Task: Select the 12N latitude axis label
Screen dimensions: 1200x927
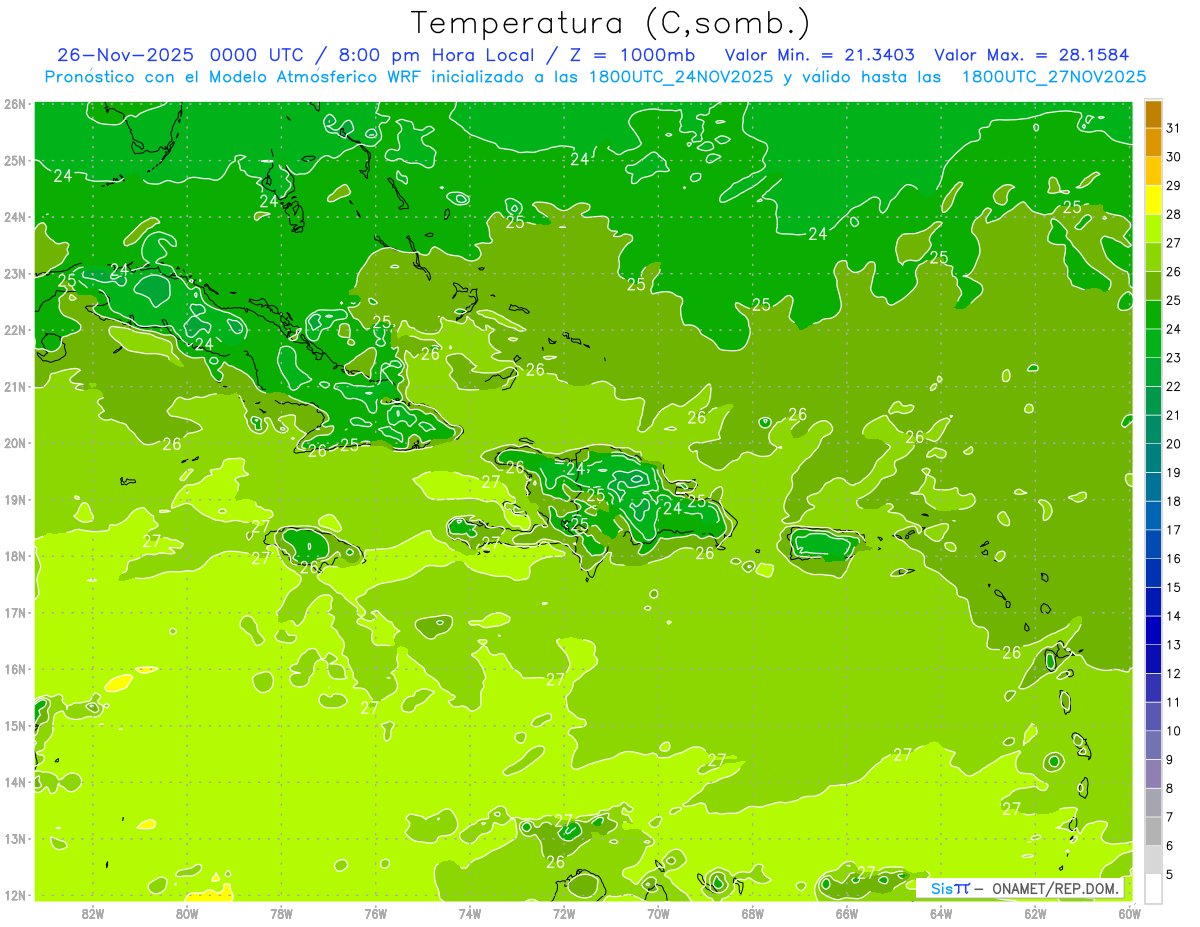Action: 15,895
